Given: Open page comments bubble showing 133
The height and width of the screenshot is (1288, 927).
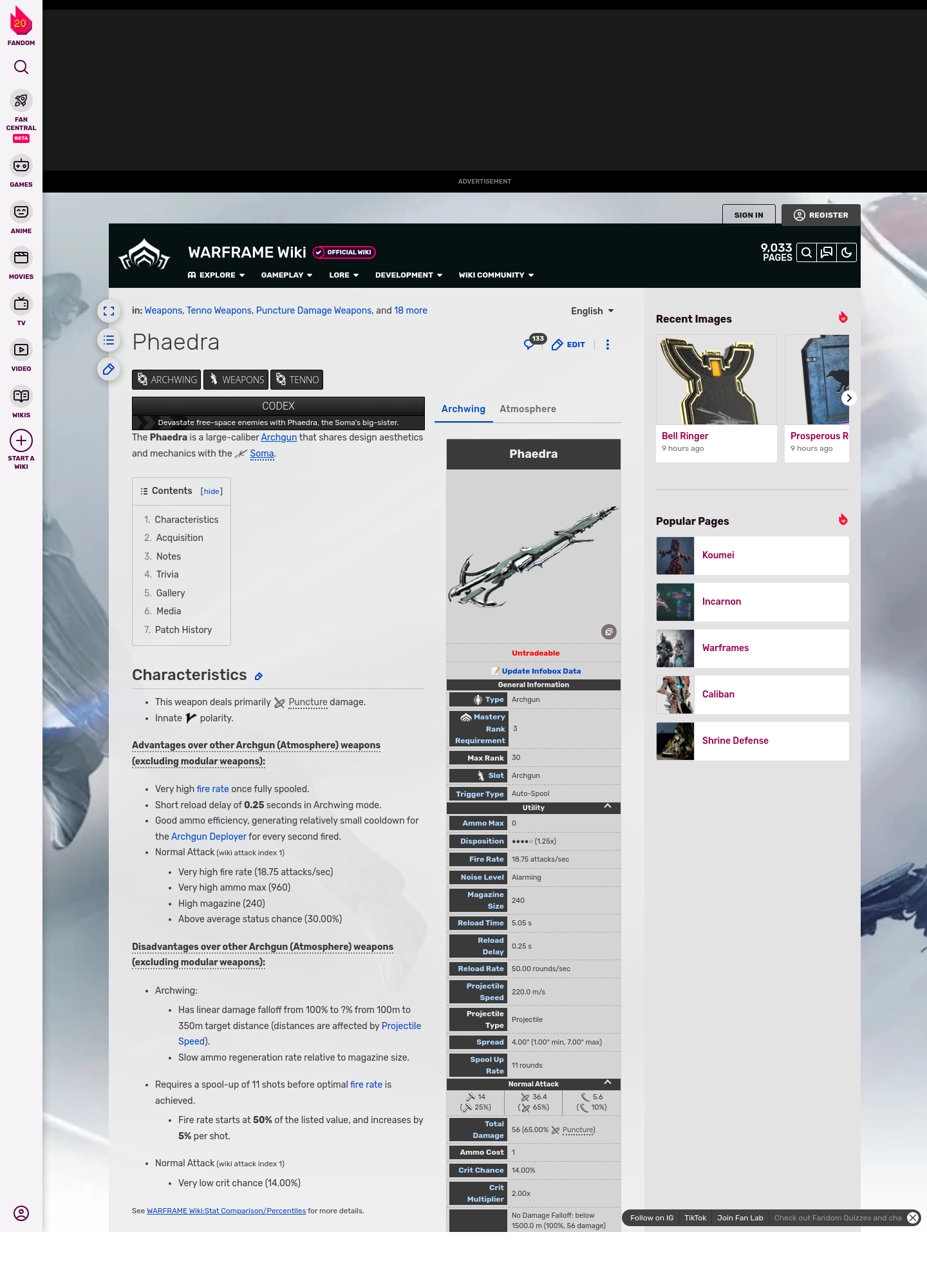Looking at the screenshot, I should 534,342.
